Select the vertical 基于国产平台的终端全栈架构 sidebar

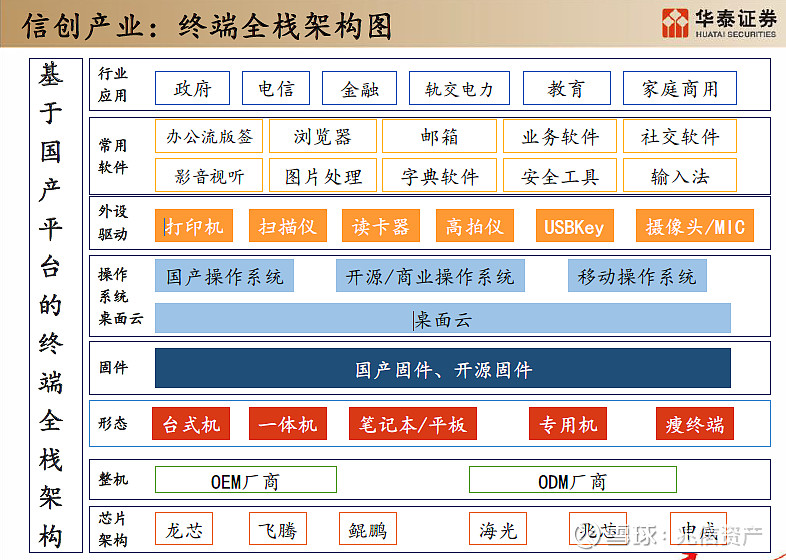[56, 305]
